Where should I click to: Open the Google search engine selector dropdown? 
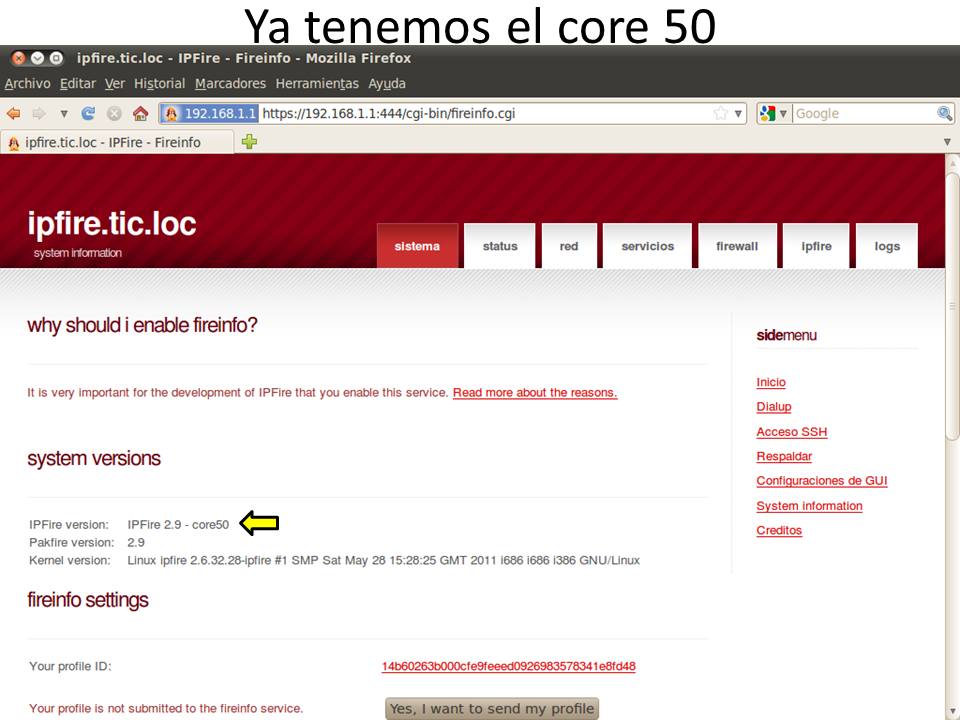(x=774, y=114)
